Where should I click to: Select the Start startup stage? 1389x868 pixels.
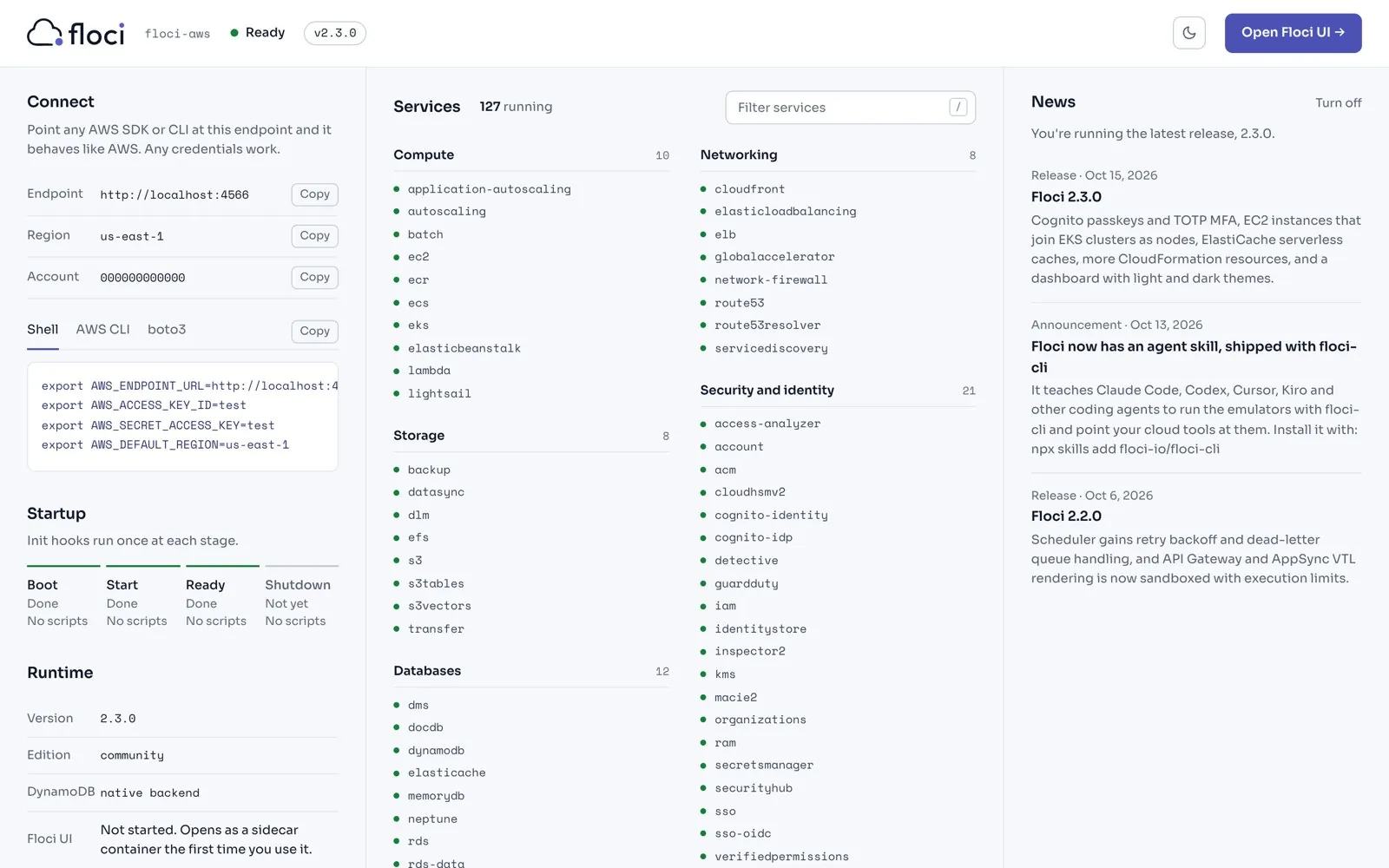142,597
